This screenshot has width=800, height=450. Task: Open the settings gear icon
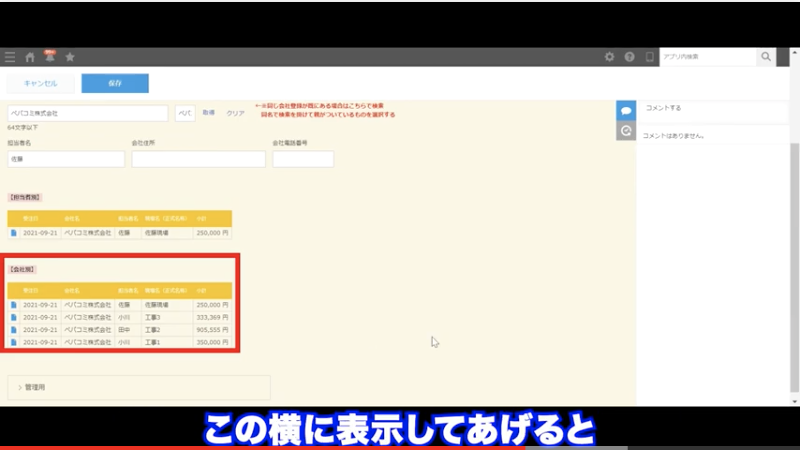610,57
